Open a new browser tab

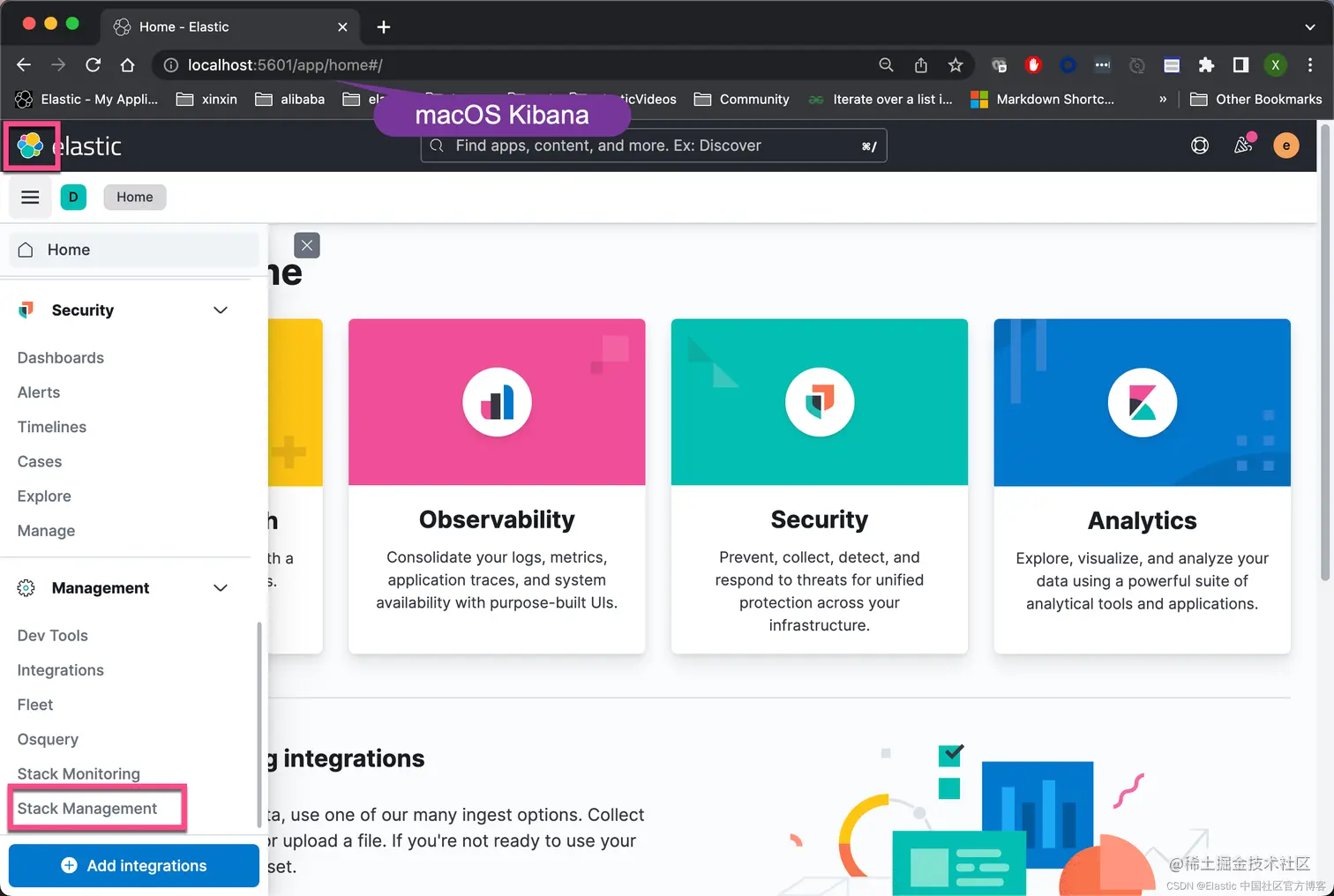click(x=384, y=26)
